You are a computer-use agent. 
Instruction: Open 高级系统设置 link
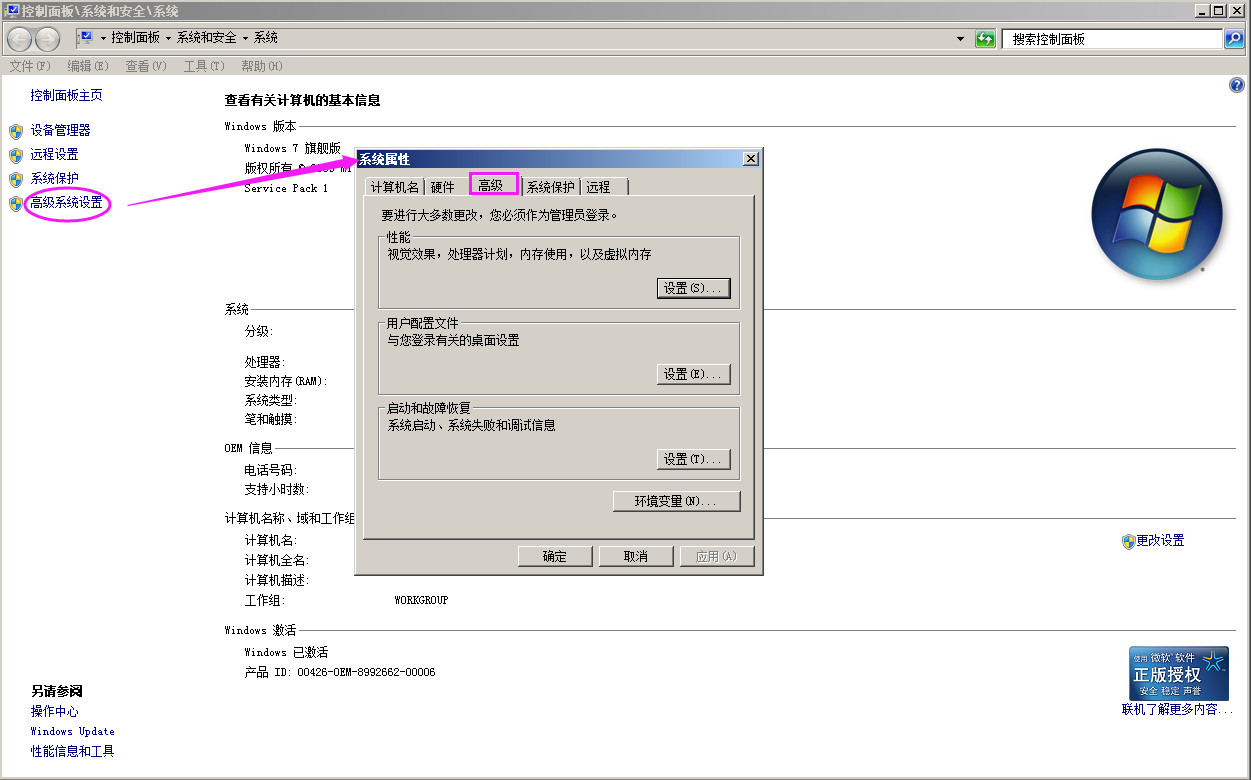pos(66,203)
